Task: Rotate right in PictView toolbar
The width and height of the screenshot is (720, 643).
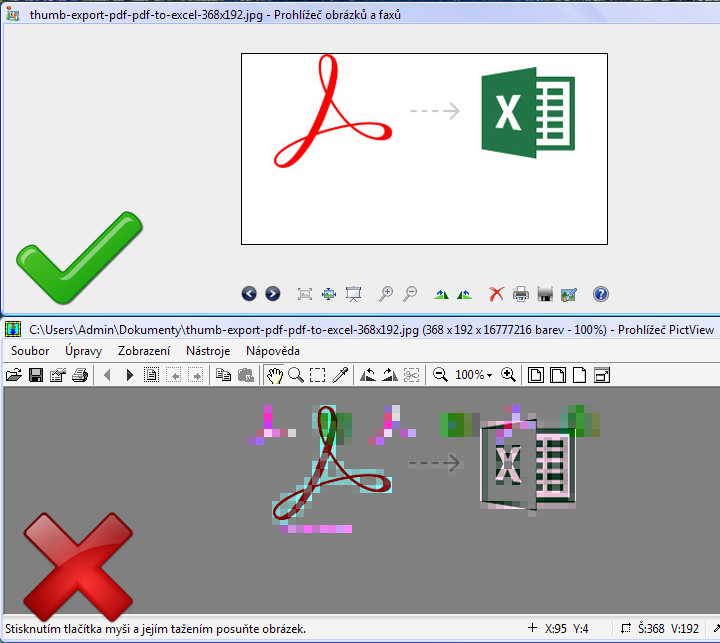Action: (x=390, y=375)
